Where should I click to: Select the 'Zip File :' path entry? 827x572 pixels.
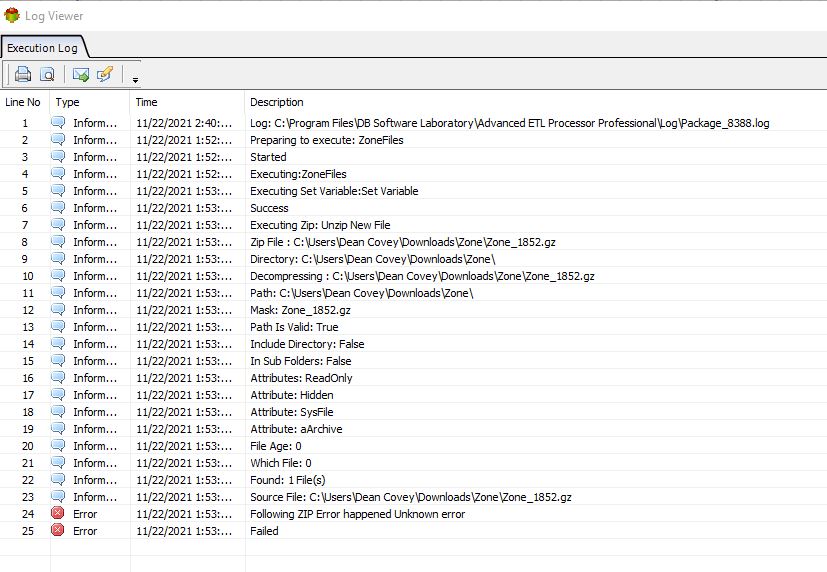(x=402, y=242)
